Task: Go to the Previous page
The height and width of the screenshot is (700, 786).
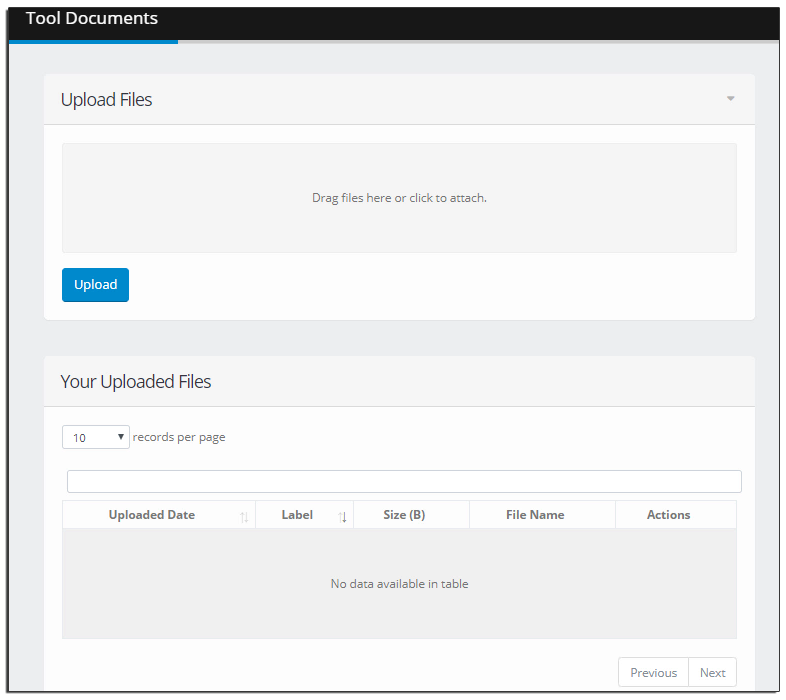Action: (x=653, y=672)
